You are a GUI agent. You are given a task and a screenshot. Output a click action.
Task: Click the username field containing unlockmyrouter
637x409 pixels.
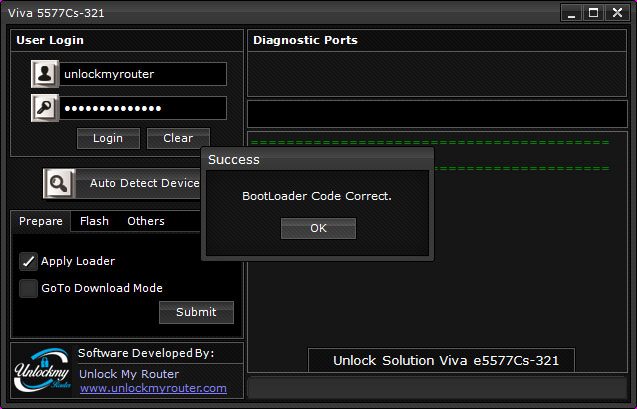click(x=143, y=74)
